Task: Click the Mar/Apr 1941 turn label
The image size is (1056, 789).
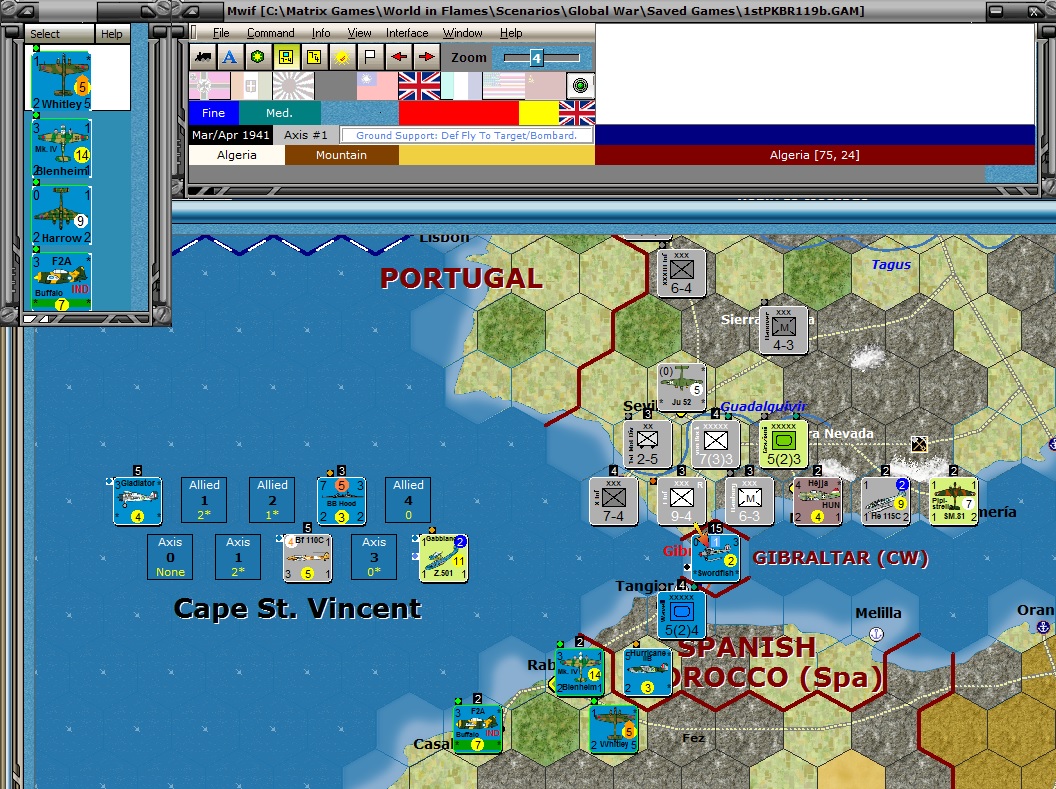Action: (x=230, y=135)
